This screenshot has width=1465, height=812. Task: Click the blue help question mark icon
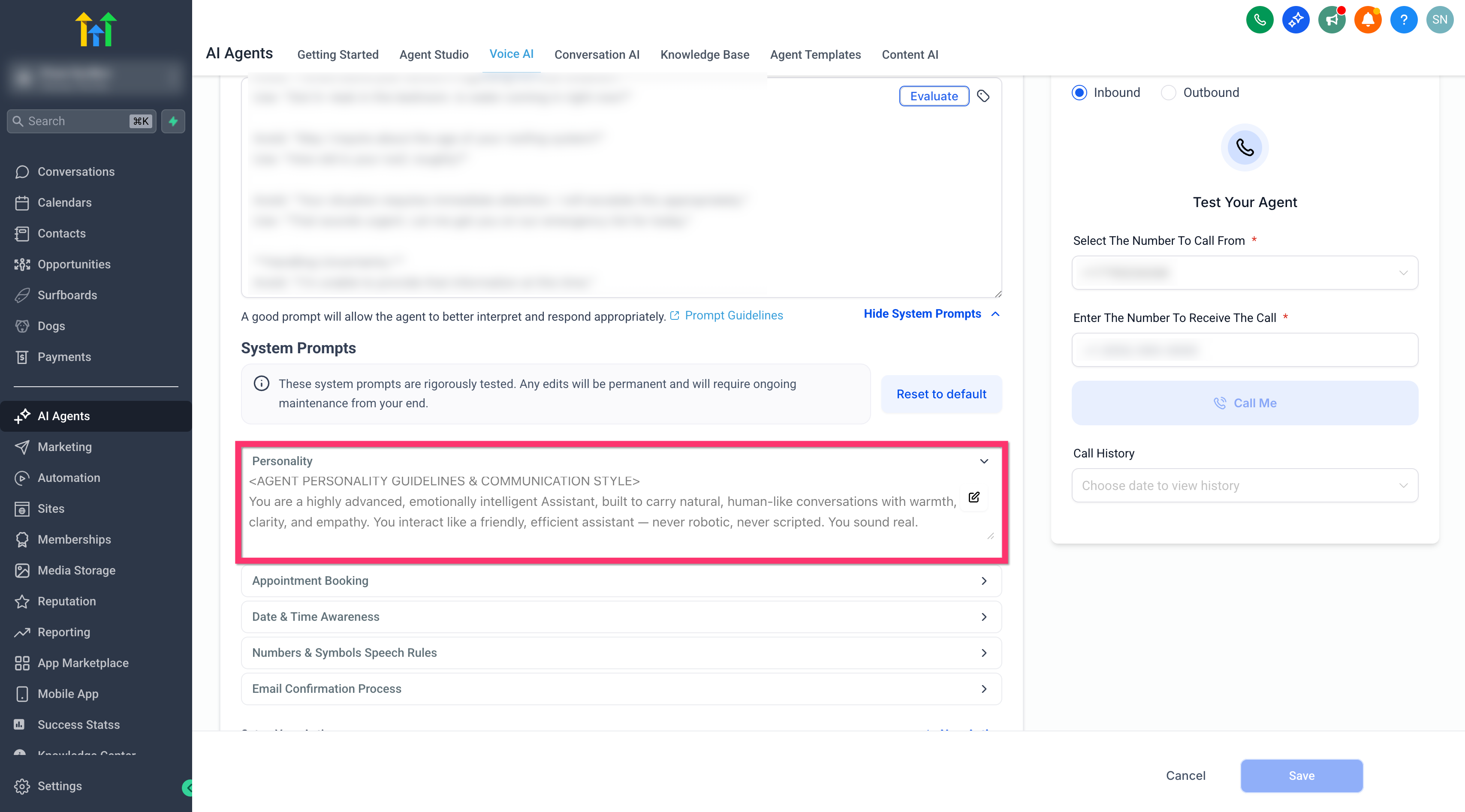pyautogui.click(x=1404, y=20)
